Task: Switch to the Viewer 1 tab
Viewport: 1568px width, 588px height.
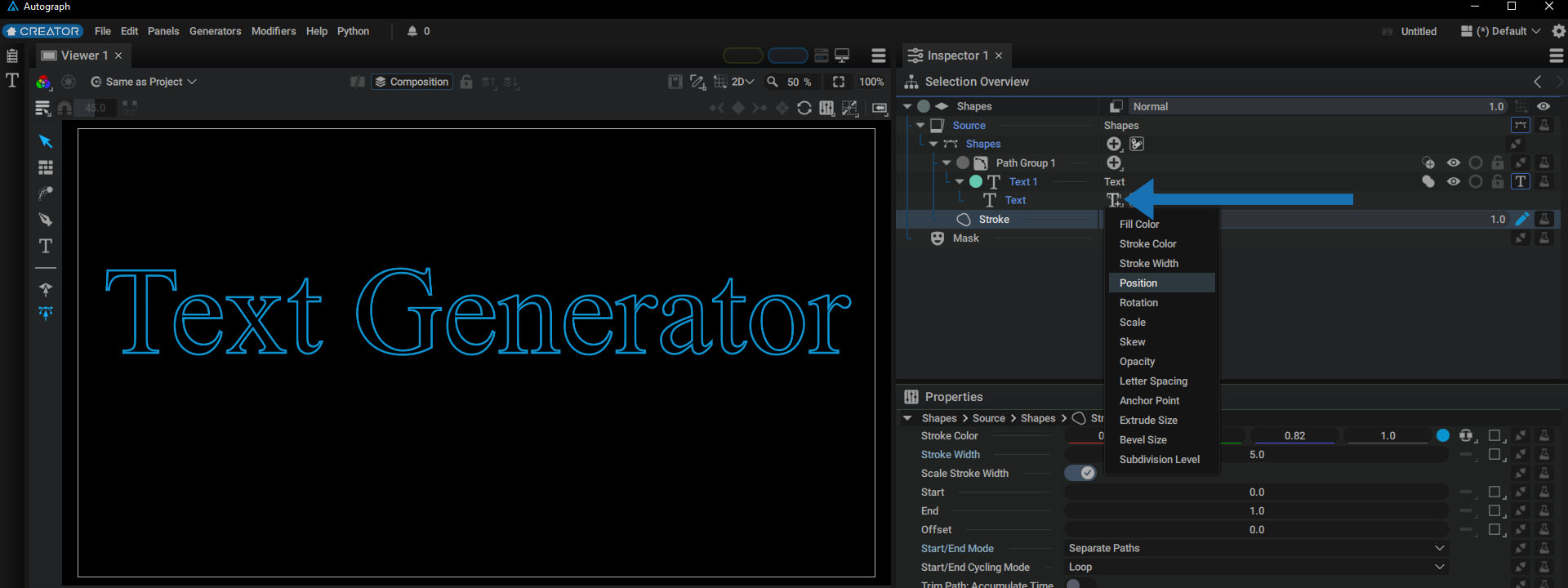Action: [82, 56]
